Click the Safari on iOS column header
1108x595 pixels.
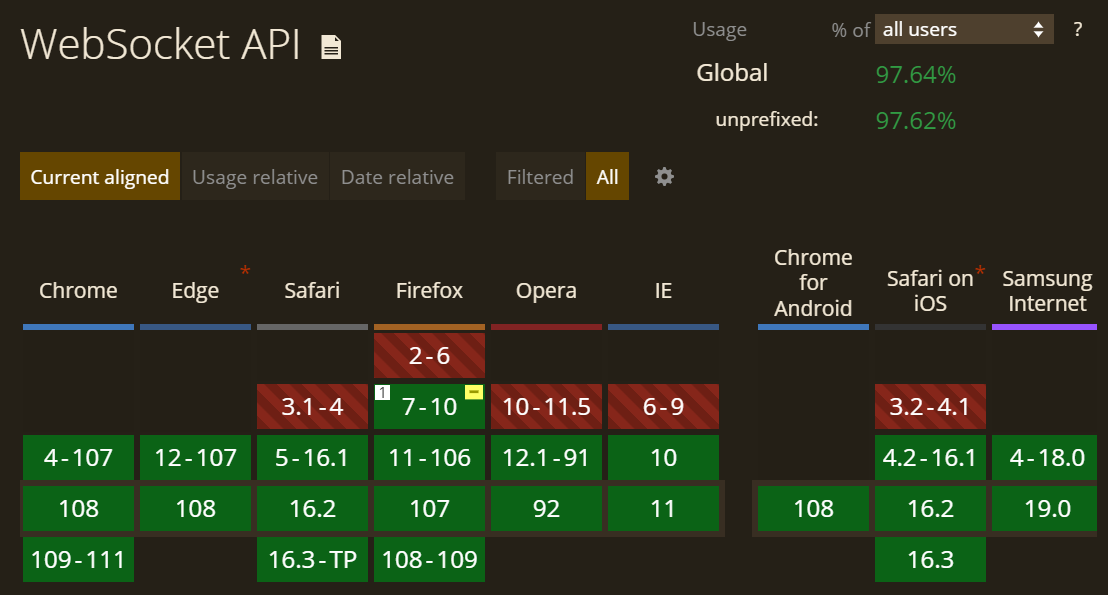(x=930, y=290)
